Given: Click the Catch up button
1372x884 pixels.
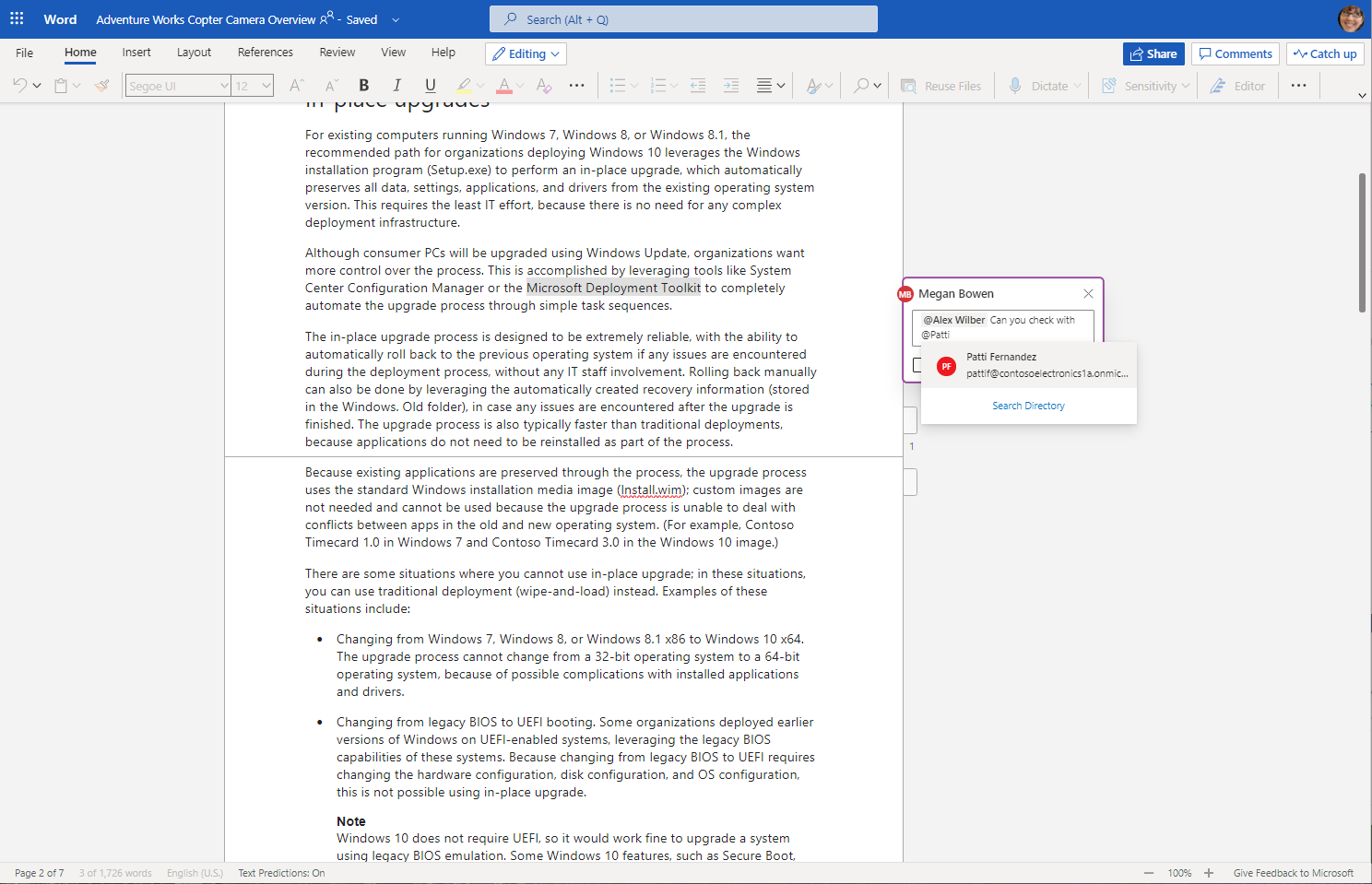Looking at the screenshot, I should (x=1325, y=53).
